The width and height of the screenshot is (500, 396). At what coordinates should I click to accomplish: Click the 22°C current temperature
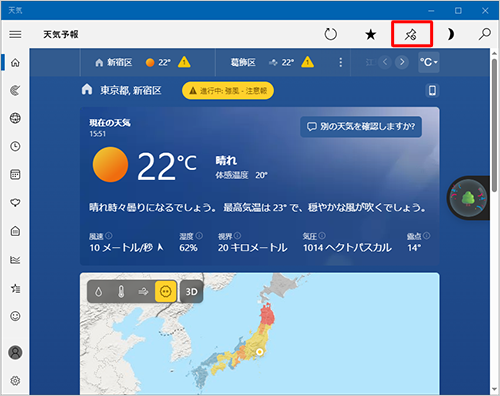[166, 166]
